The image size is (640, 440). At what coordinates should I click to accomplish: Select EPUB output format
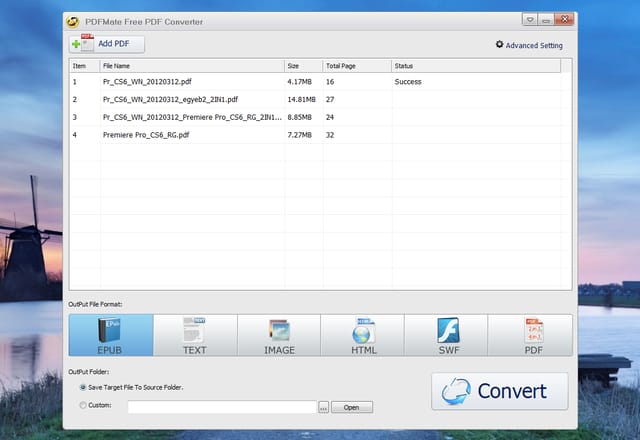pos(111,335)
